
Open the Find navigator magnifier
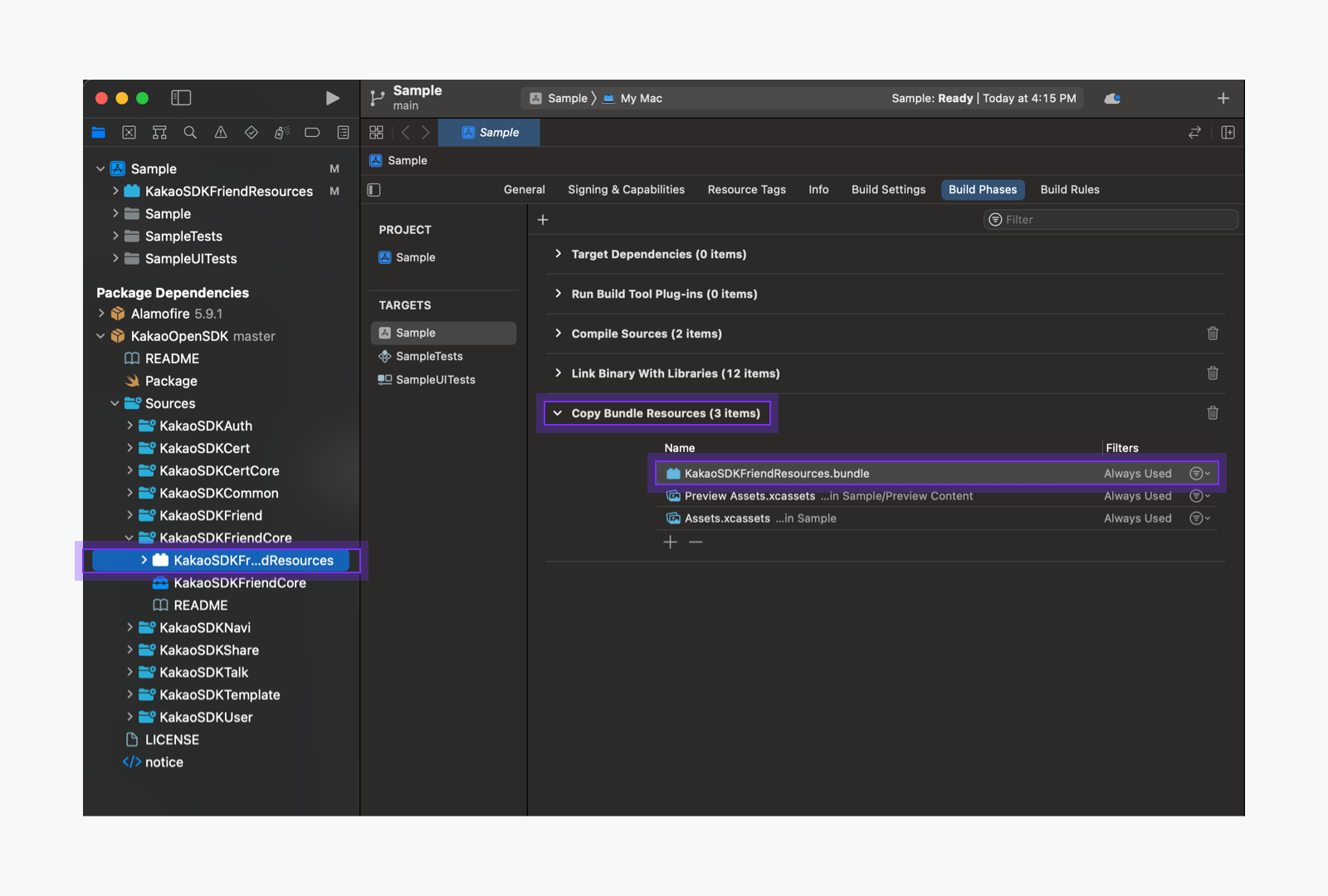[x=190, y=132]
